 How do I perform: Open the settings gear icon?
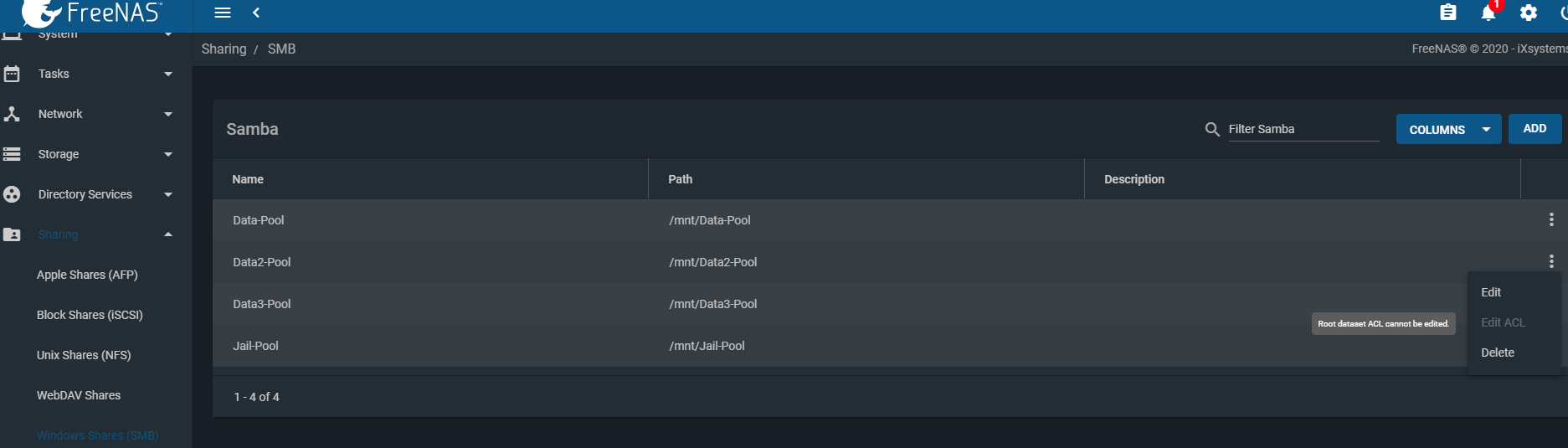[1529, 13]
